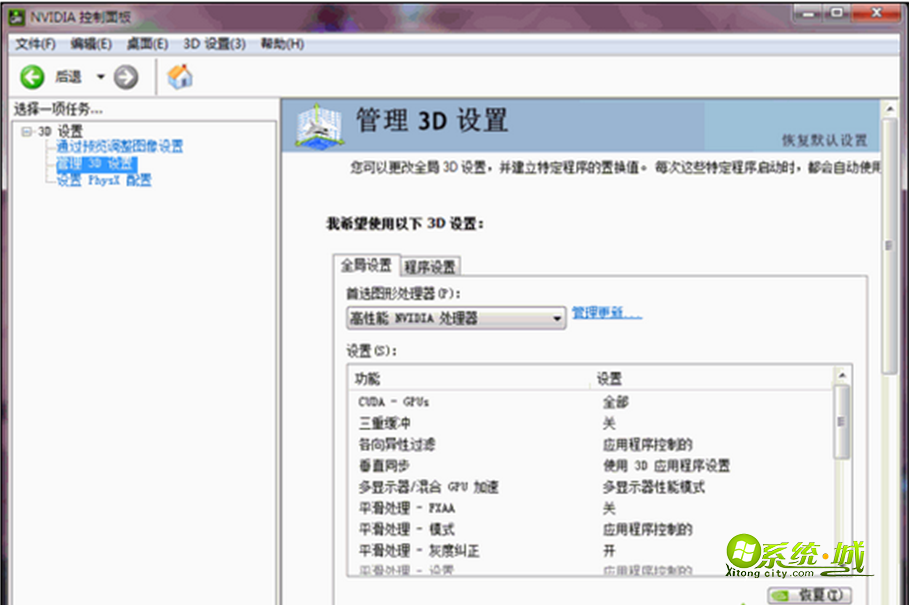Open the 文件(F) menu
This screenshot has height=605, width=909.
click(x=35, y=44)
